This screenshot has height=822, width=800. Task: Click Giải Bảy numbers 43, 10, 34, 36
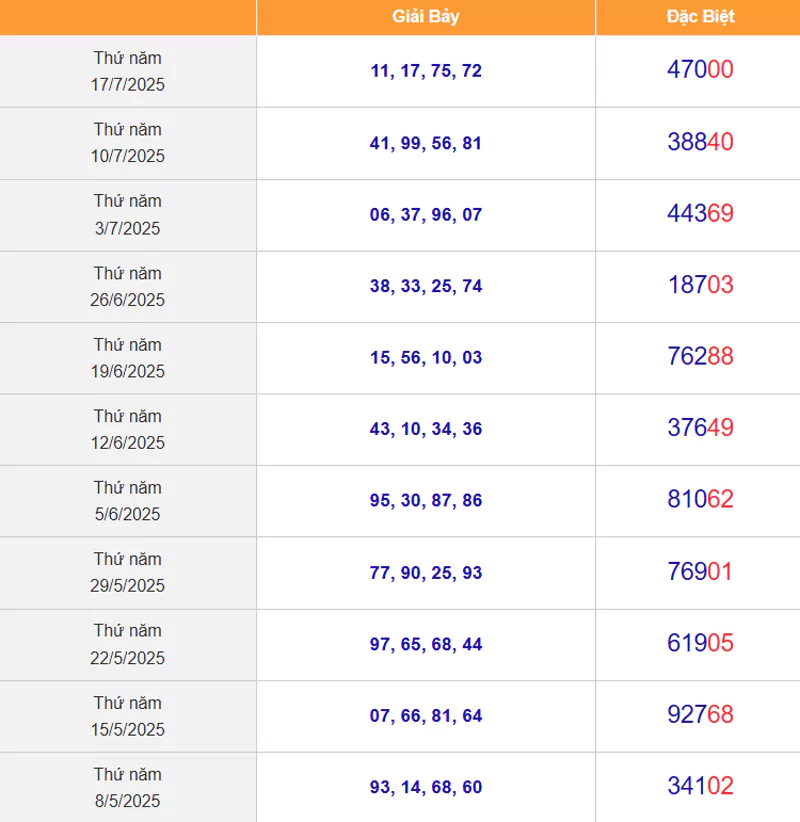point(426,429)
